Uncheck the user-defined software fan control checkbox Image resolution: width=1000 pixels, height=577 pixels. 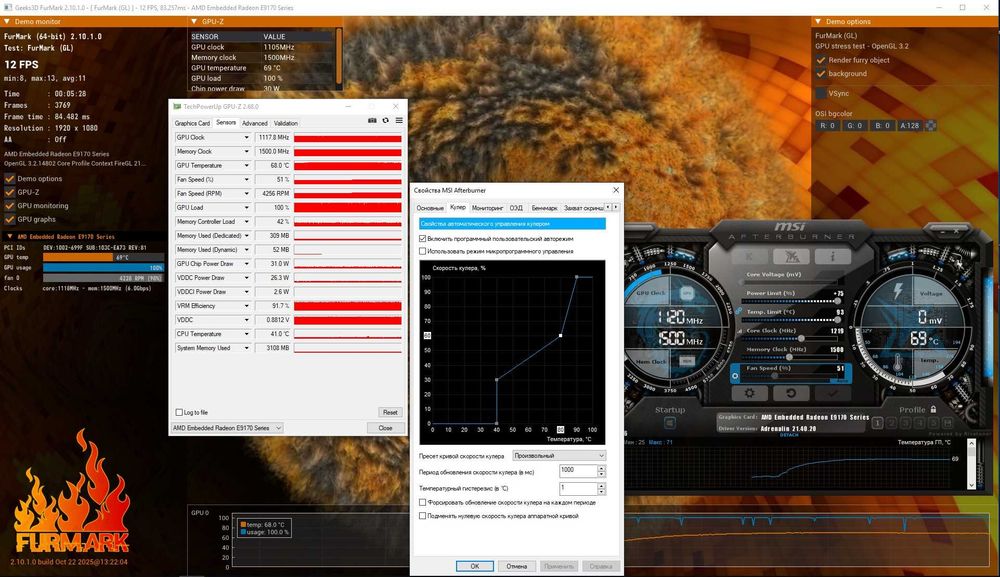(422, 238)
